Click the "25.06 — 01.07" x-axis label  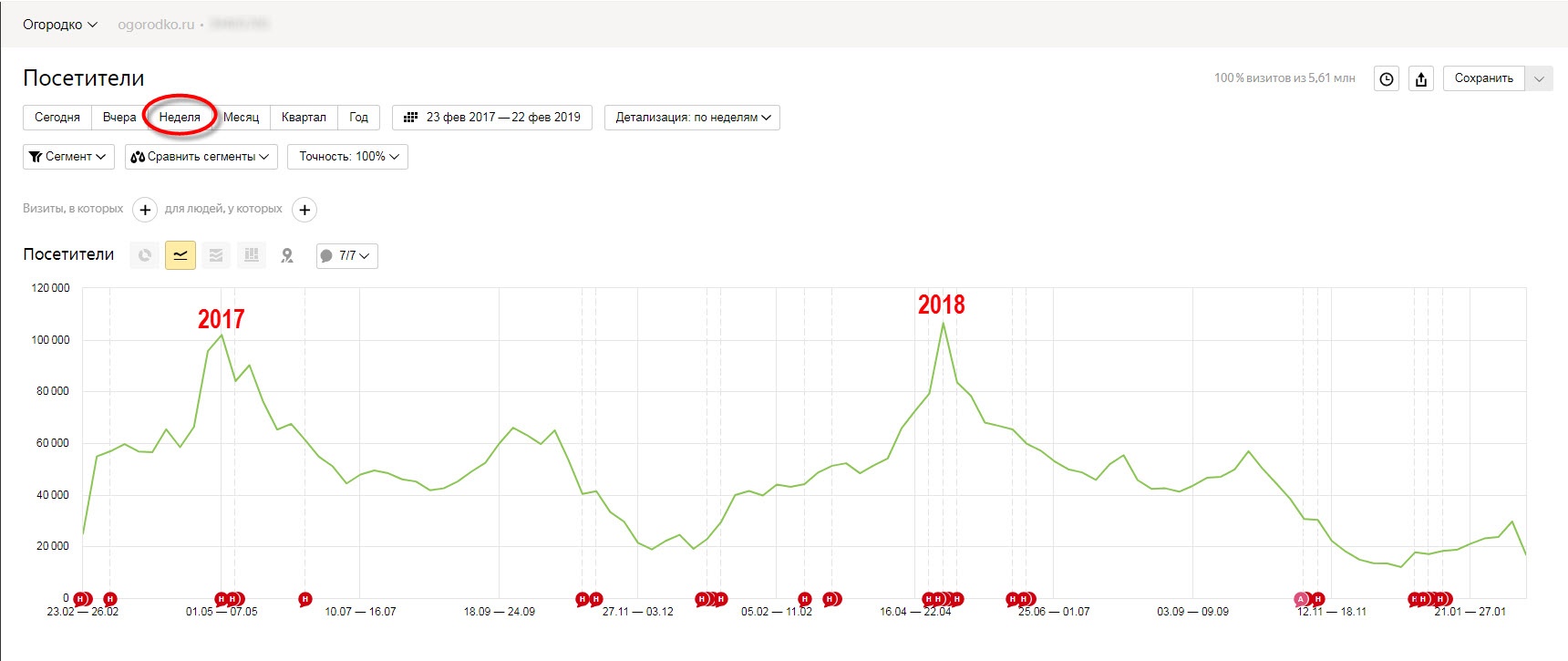pos(1054,612)
